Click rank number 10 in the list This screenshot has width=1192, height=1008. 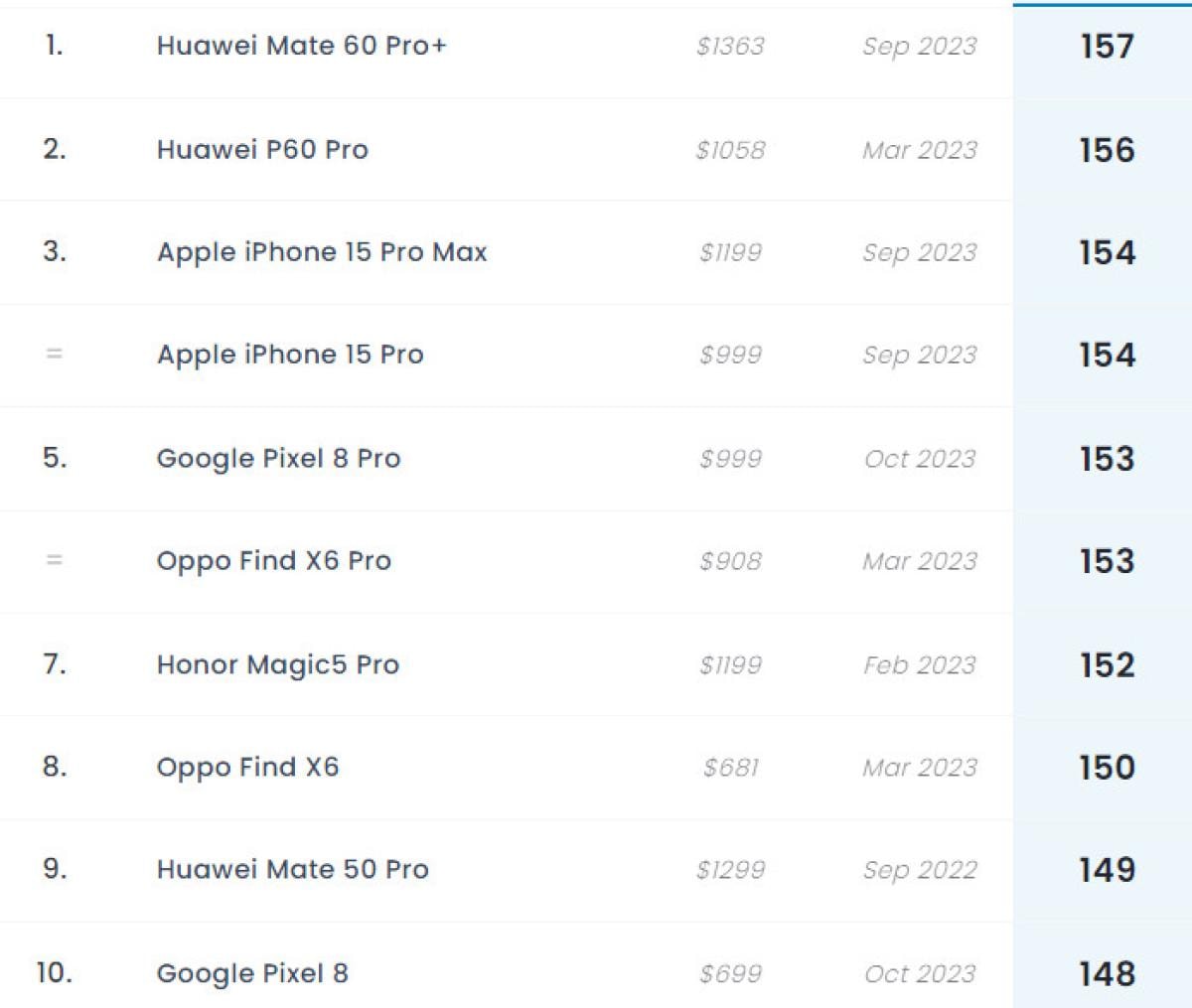click(54, 972)
